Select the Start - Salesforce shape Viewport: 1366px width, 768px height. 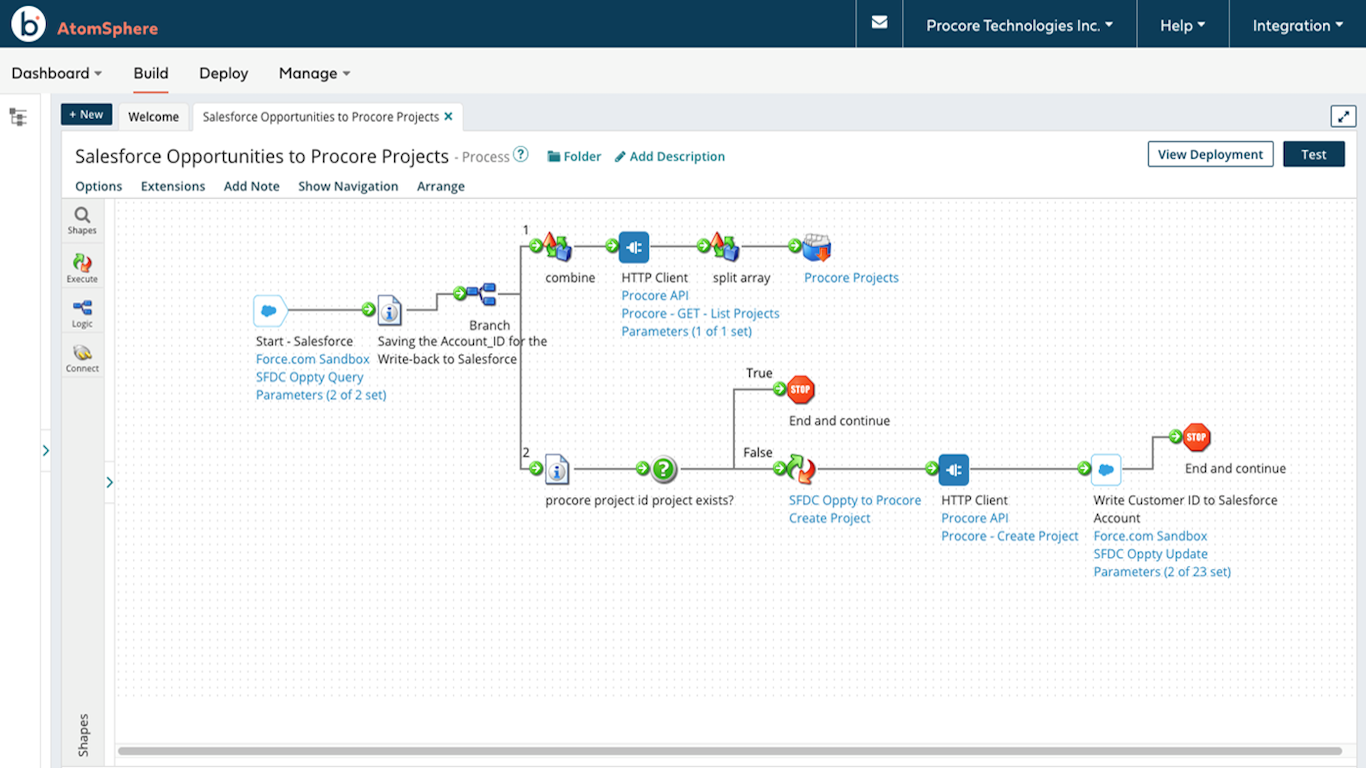[270, 311]
